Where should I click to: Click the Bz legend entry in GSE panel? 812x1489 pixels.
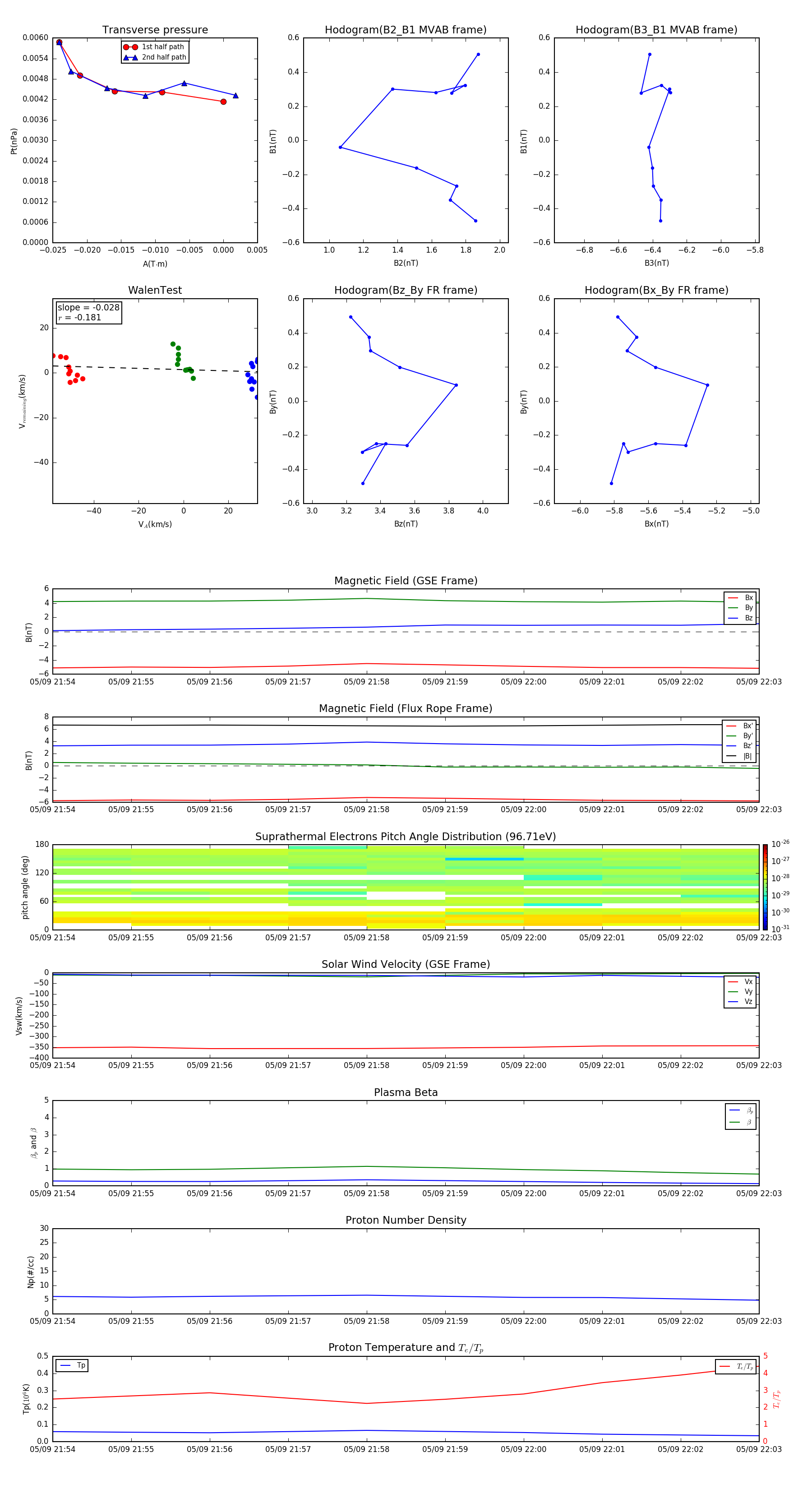click(740, 618)
